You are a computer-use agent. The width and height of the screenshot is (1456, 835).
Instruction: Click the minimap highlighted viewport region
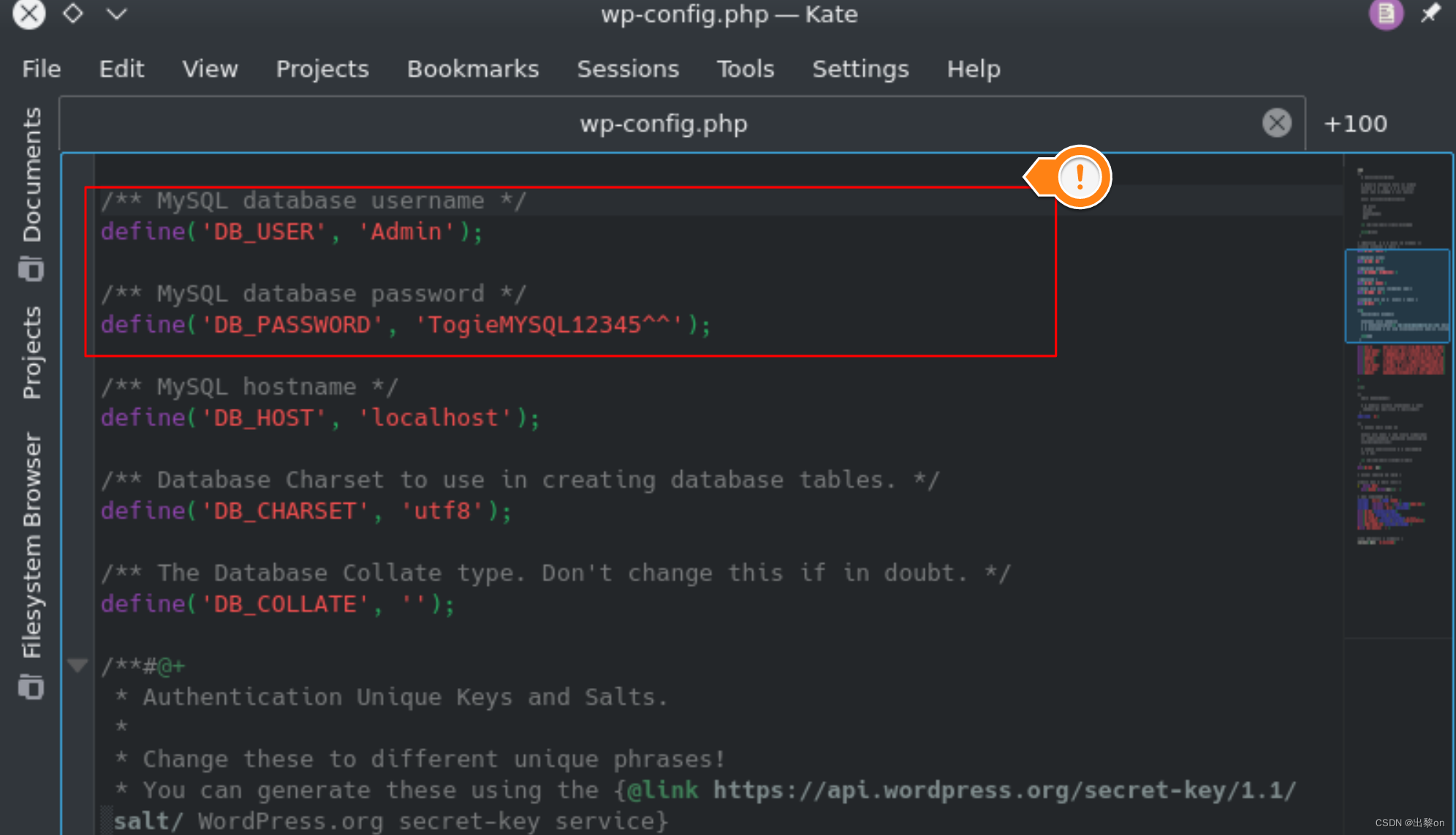click(x=1397, y=295)
